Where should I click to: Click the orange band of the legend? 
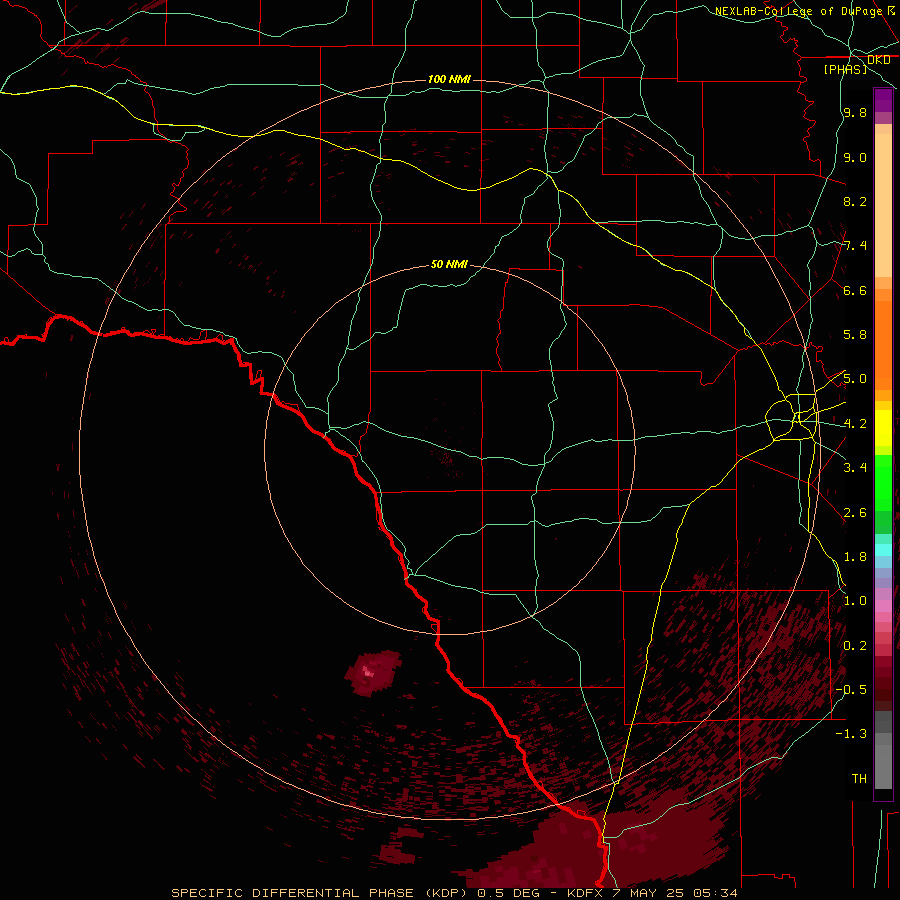(x=883, y=346)
